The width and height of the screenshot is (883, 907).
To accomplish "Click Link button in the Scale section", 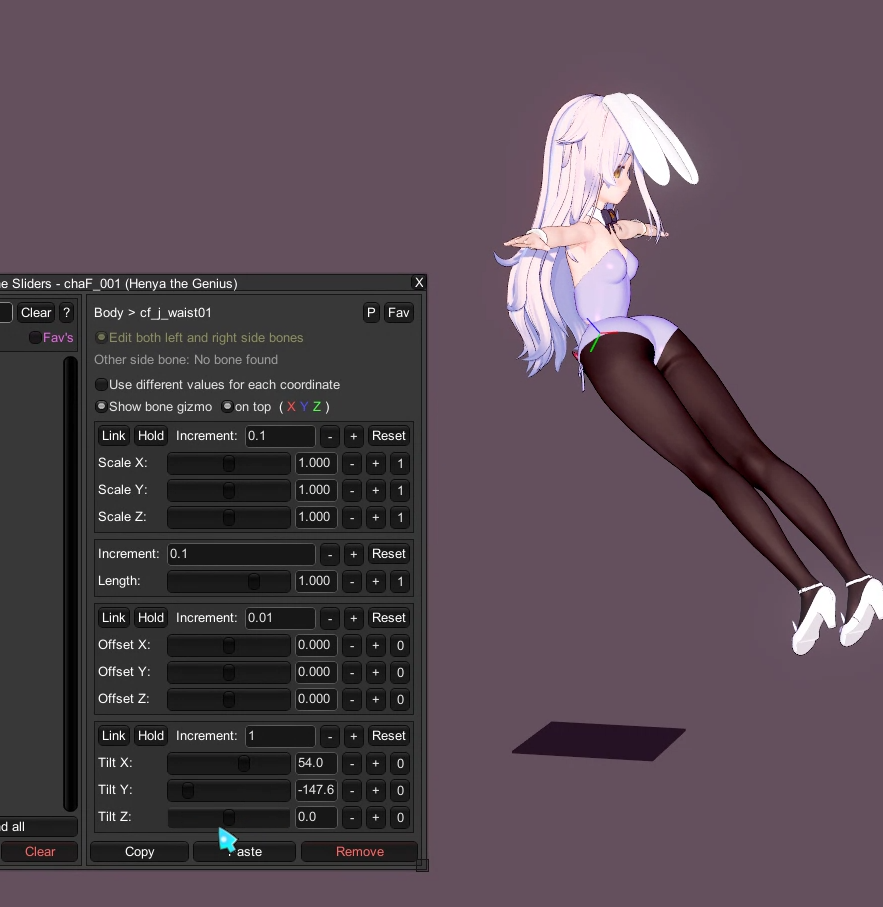I will [x=113, y=436].
